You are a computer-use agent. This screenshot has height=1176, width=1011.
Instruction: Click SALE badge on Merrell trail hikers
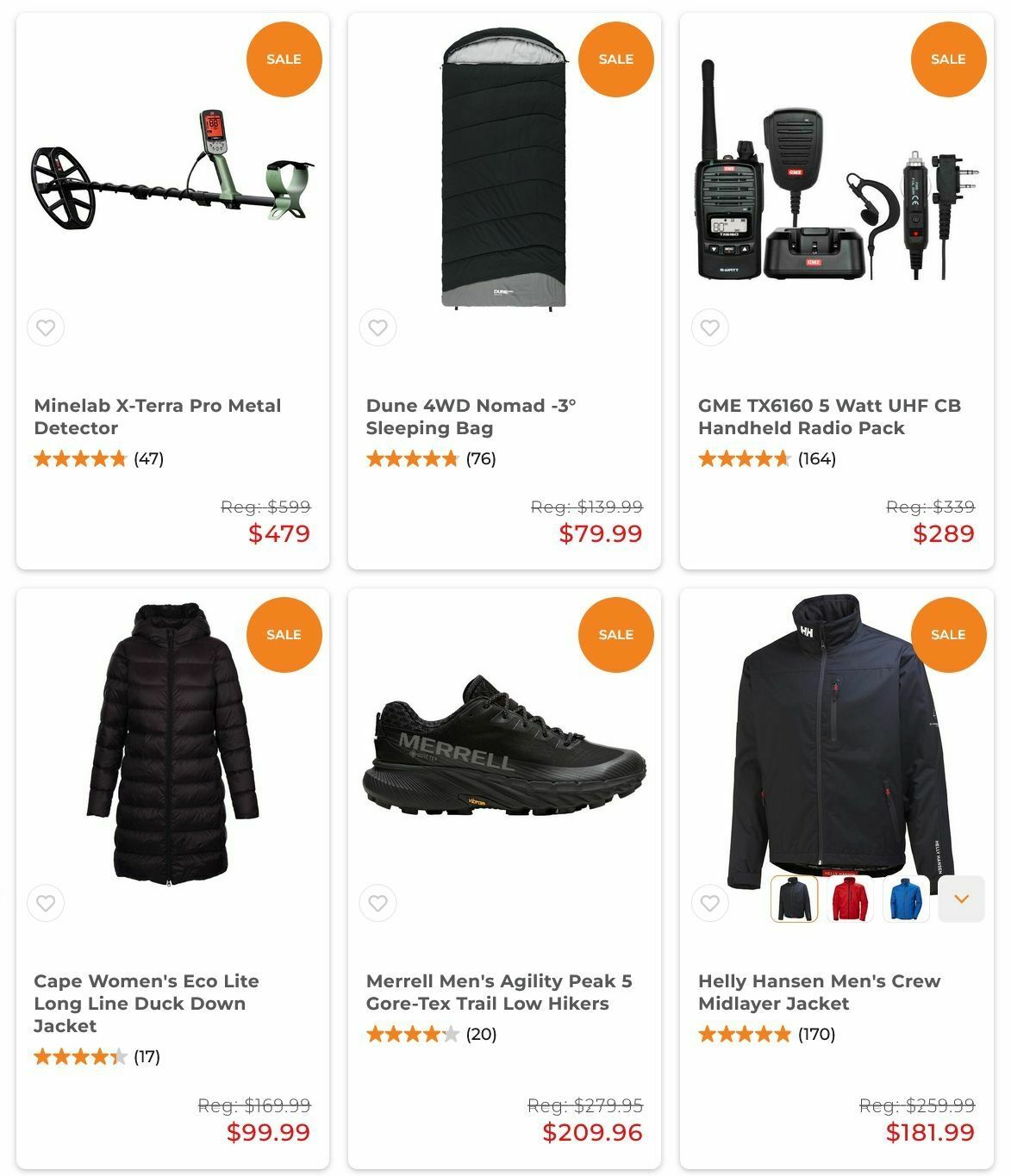point(615,635)
